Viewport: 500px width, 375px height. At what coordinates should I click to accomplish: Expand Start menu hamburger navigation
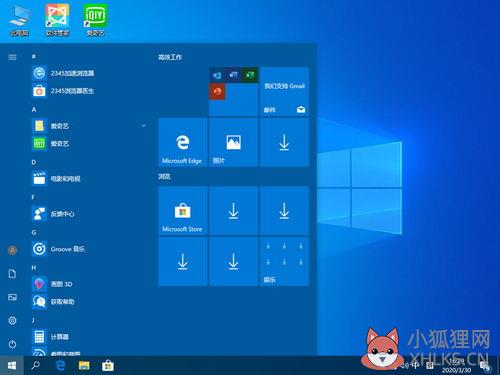pyautogui.click(x=12, y=57)
